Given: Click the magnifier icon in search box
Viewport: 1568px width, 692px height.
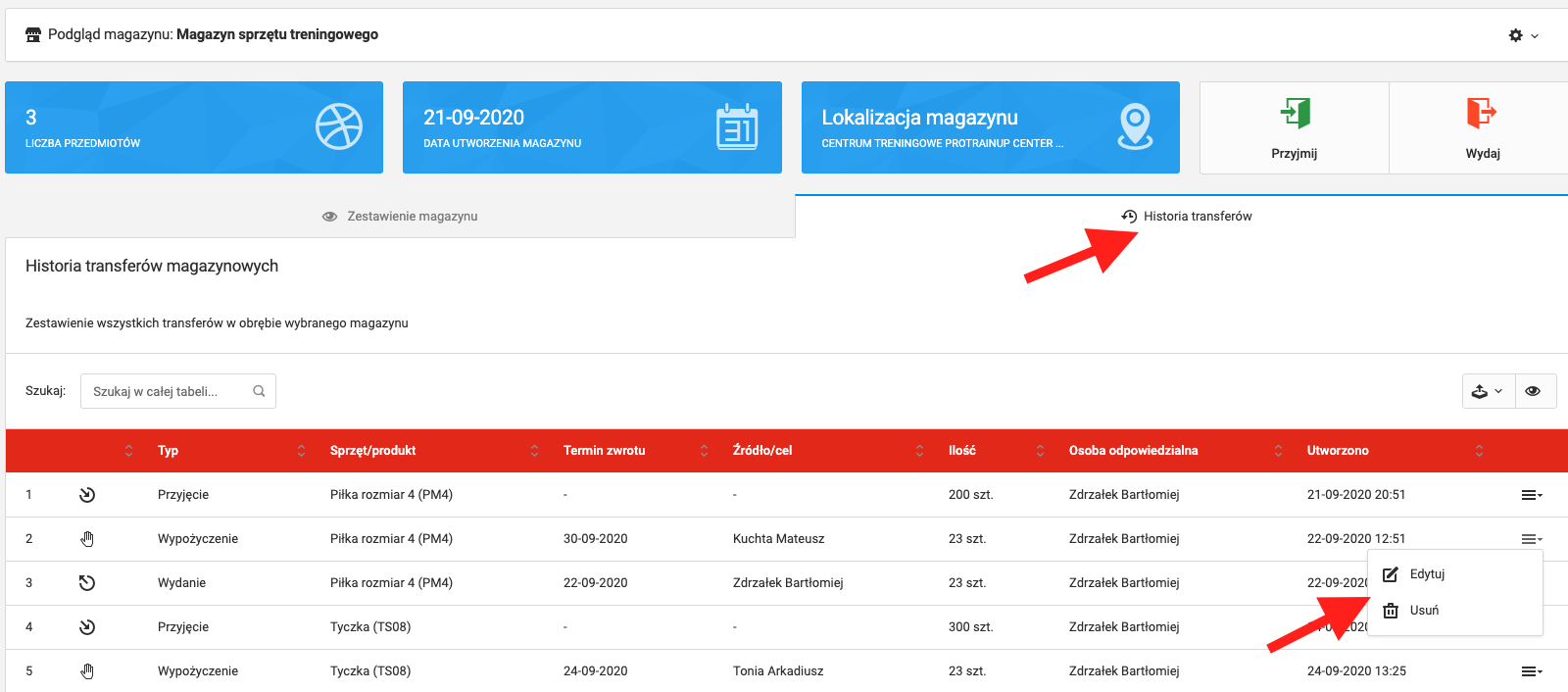Looking at the screenshot, I should point(259,391).
